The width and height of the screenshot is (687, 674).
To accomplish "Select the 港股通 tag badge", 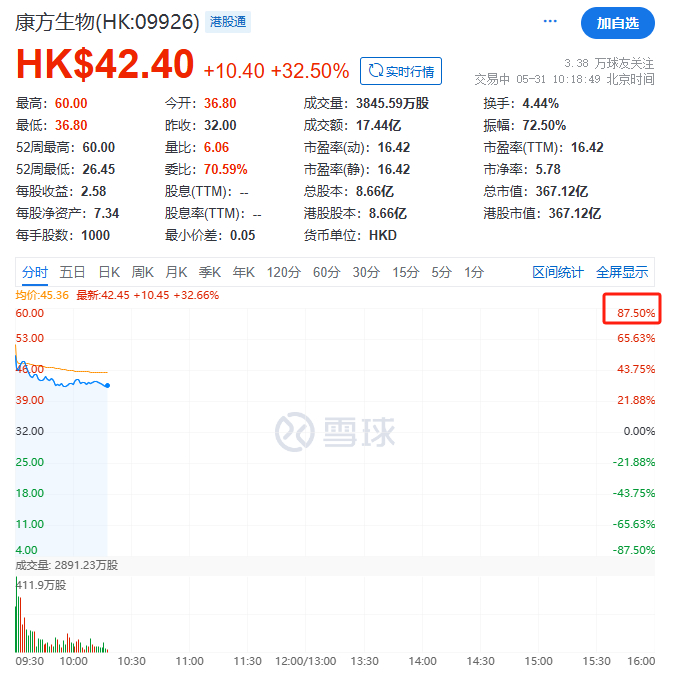I will coord(228,22).
